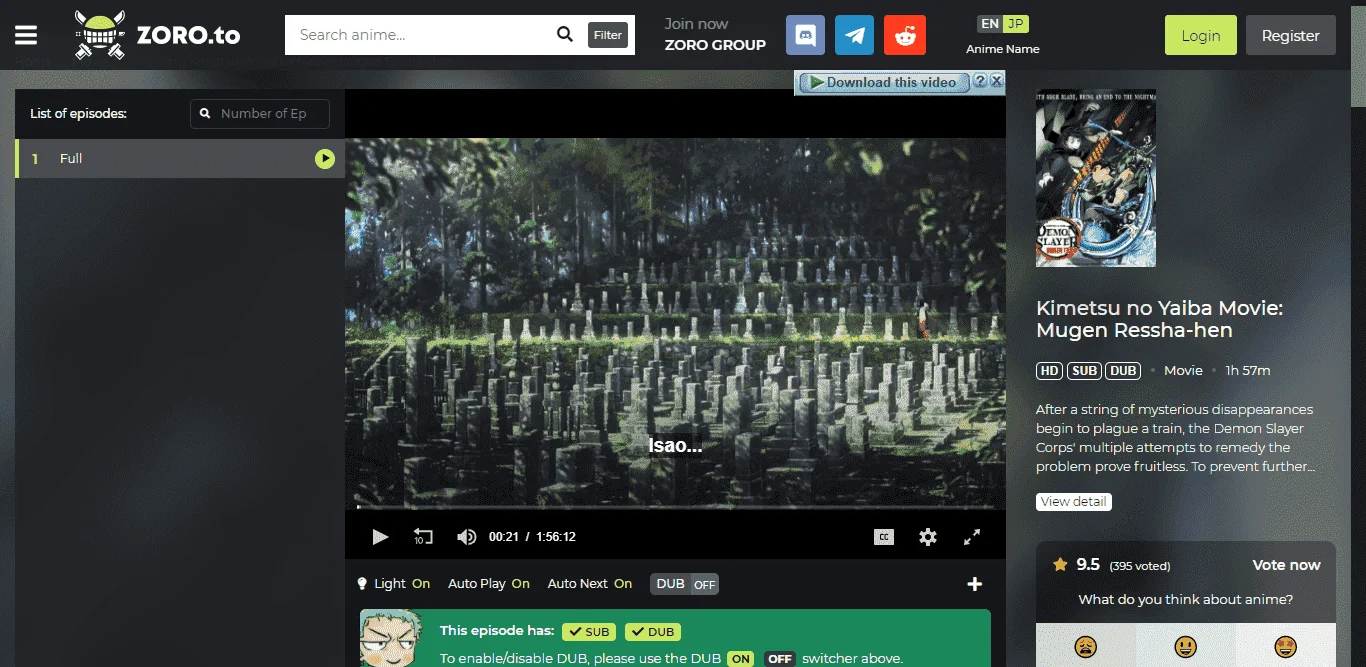Click the plus add-to-list icon
The image size is (1366, 667).
pos(975,584)
